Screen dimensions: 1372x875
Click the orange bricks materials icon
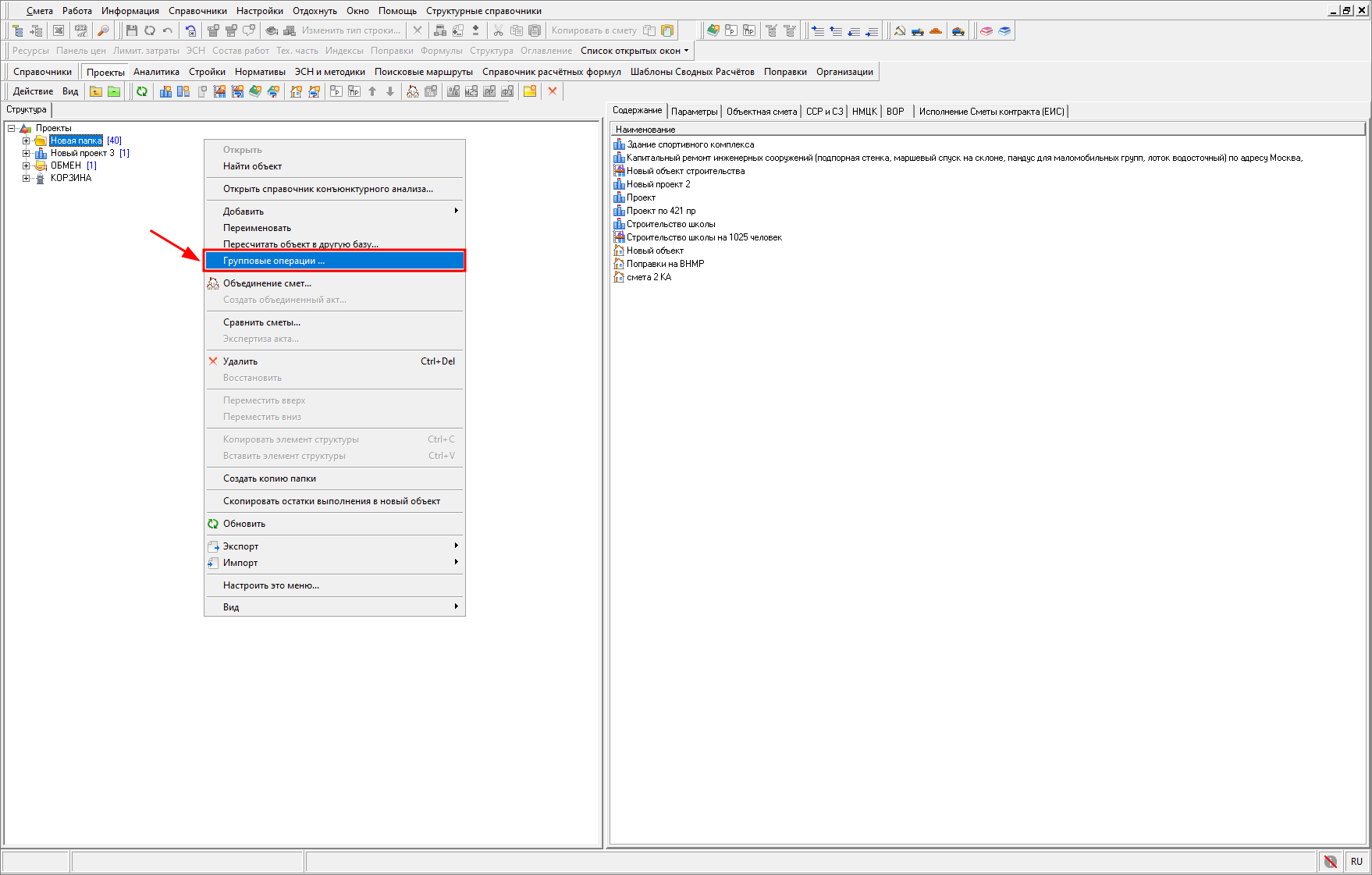(x=936, y=30)
